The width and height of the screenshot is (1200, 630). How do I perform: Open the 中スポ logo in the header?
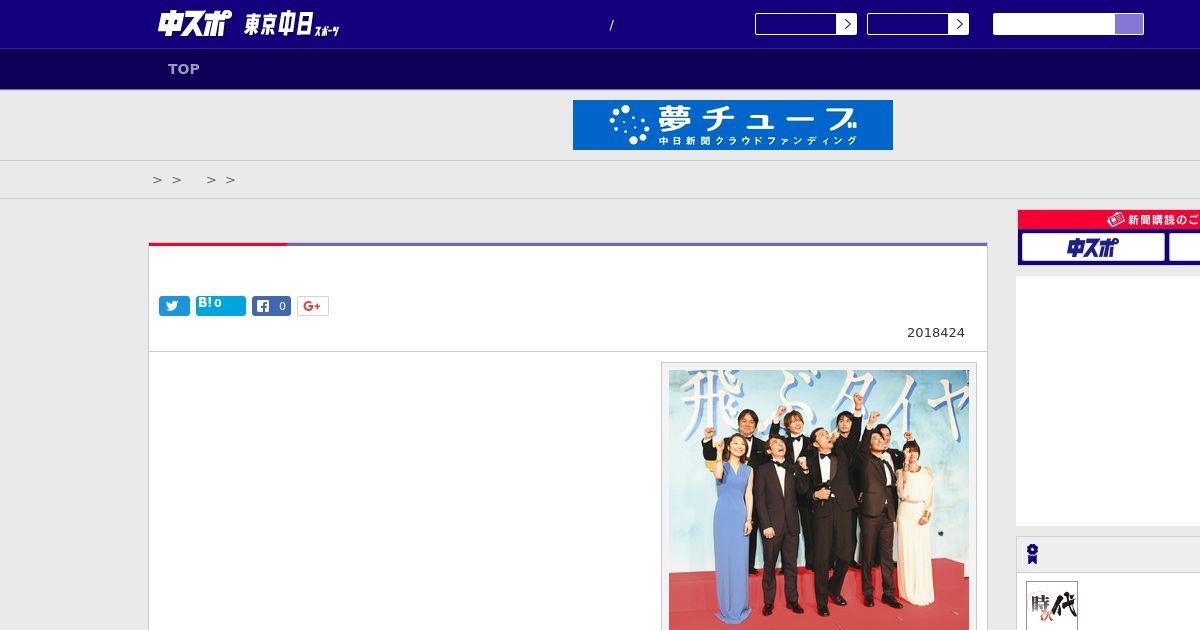[194, 23]
